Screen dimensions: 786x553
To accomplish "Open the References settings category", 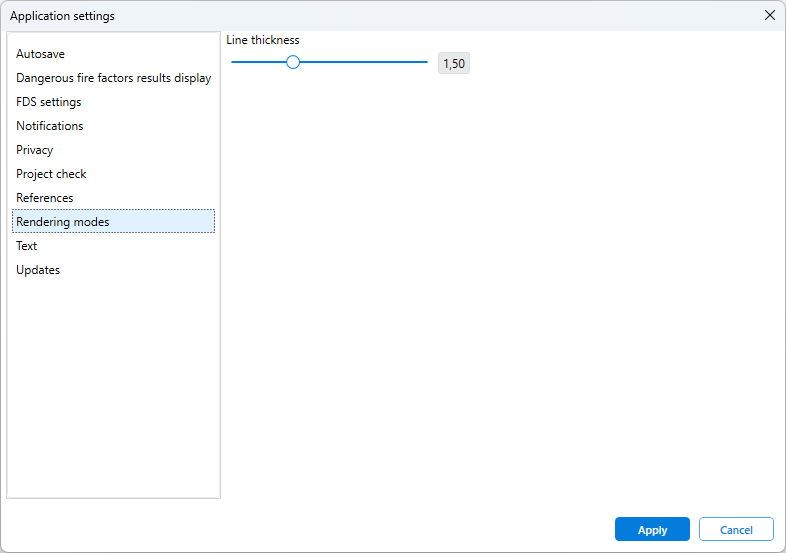I will (x=113, y=198).
